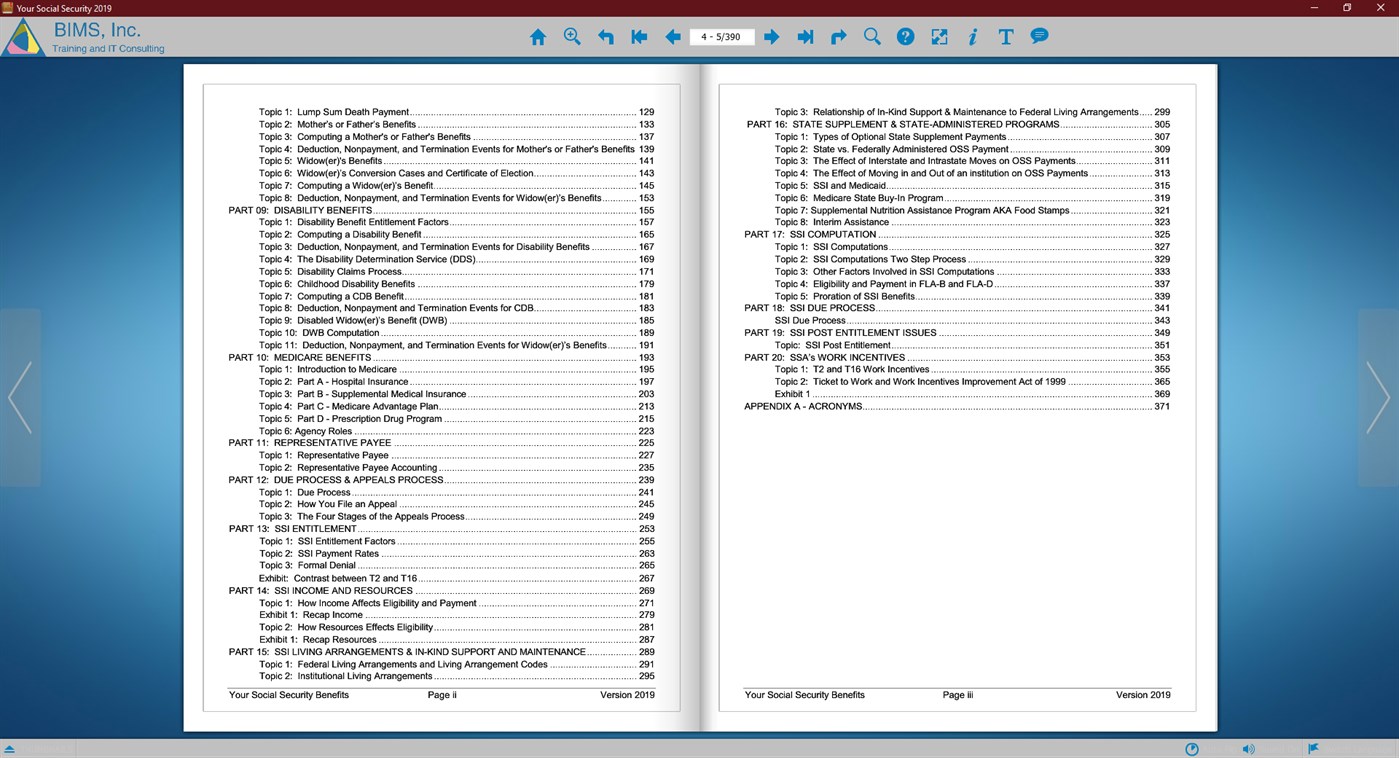This screenshot has width=1399, height=758.
Task: Flip to next page with right side chevron
Action: point(1378,397)
